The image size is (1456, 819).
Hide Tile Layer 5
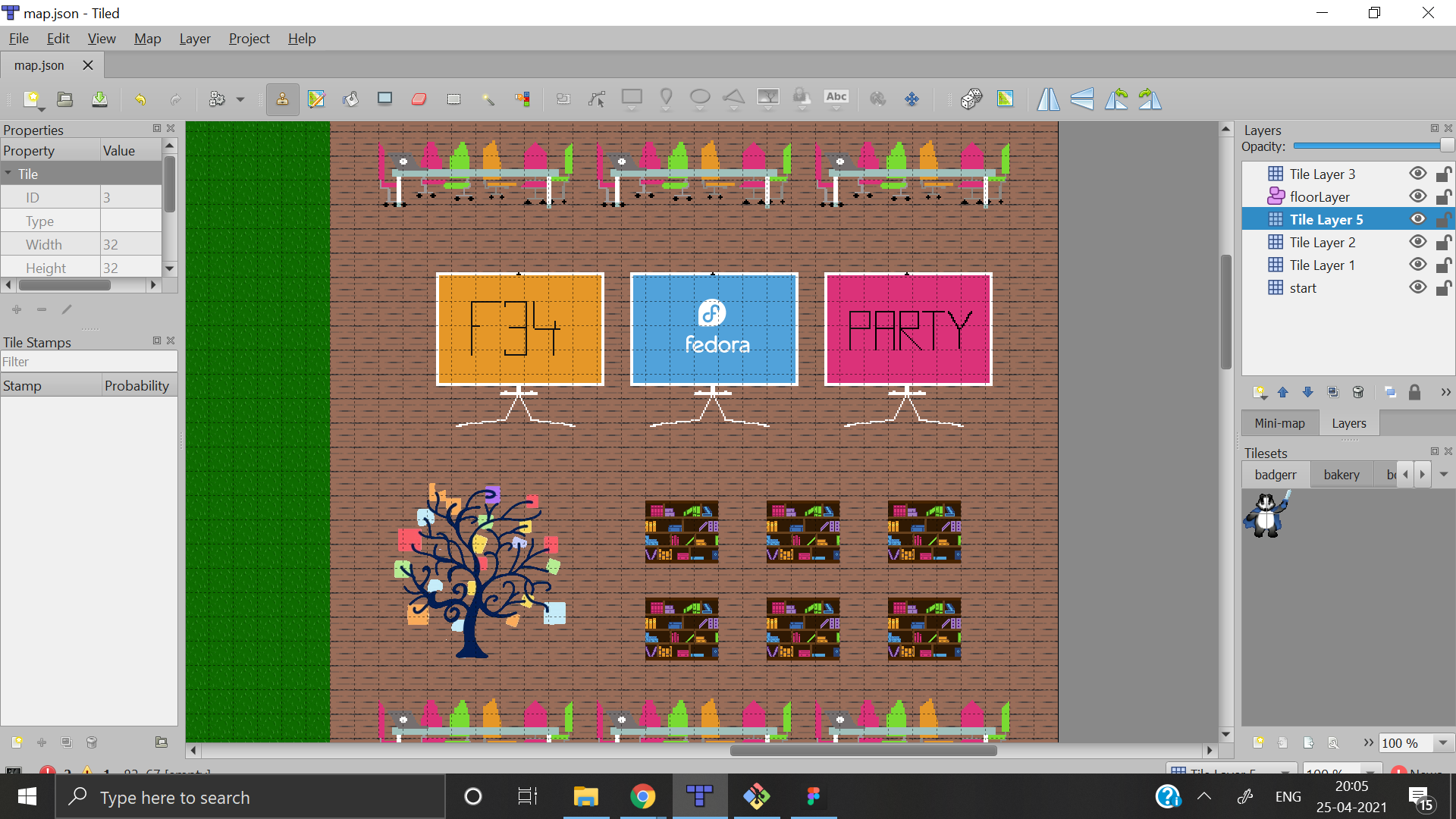(1417, 219)
